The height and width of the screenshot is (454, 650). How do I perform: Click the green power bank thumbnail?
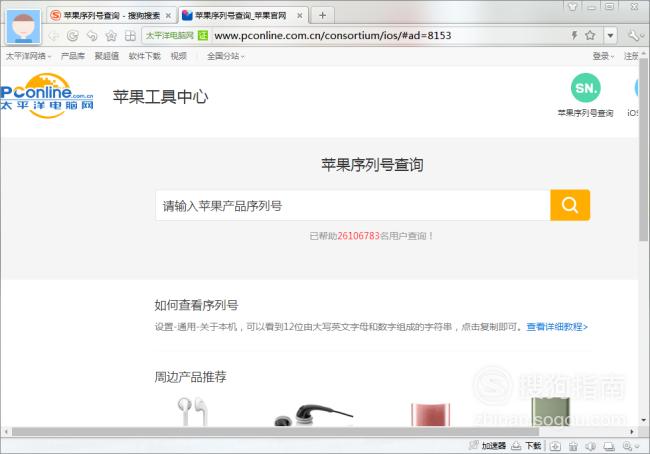point(551,412)
